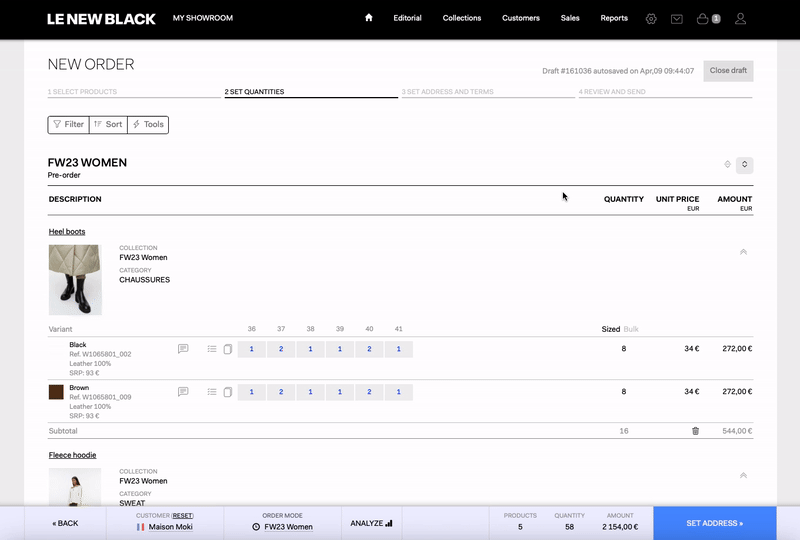Collapse the Heel boots product section
Viewport: 800px width, 540px height.
(743, 252)
